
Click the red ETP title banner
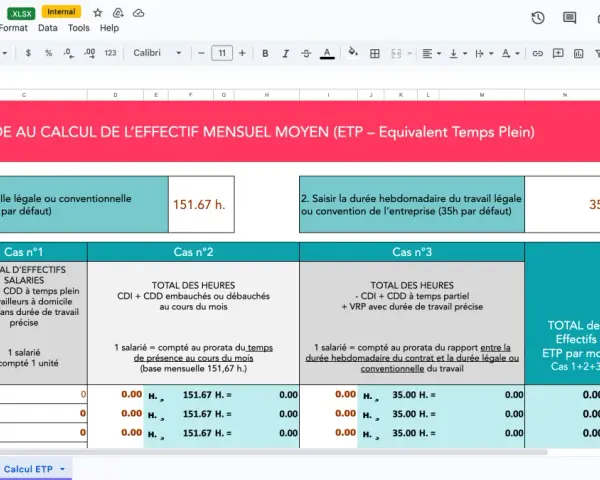pos(300,131)
